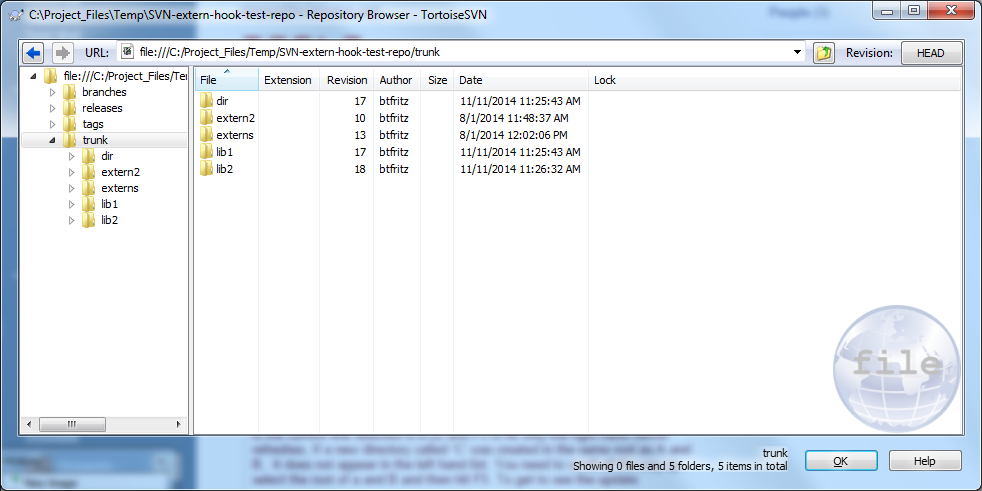
Task: Click lib1 folder icon in file list
Action: click(207, 152)
